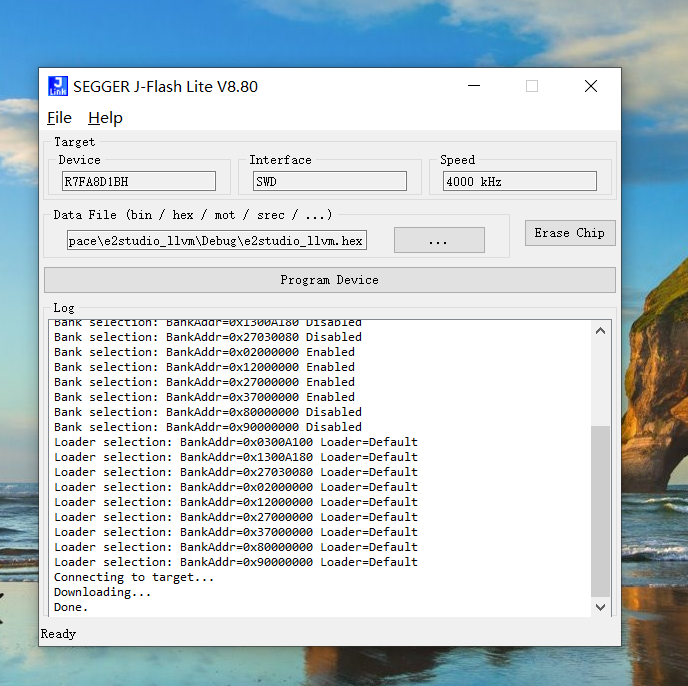Open file browser with the ... button
This screenshot has height=686, width=688.
click(x=439, y=240)
